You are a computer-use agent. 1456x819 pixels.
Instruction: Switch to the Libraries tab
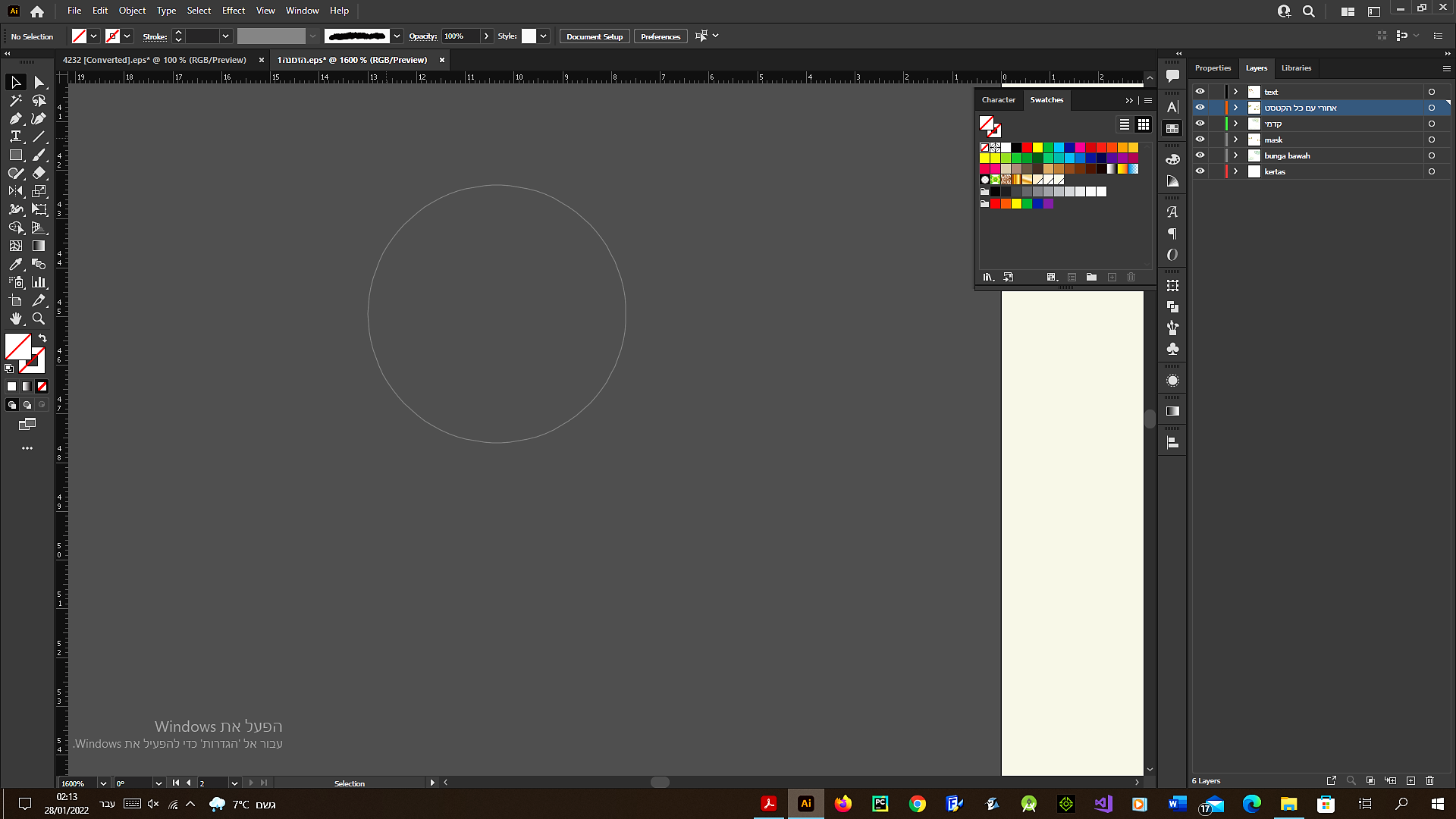(1296, 68)
